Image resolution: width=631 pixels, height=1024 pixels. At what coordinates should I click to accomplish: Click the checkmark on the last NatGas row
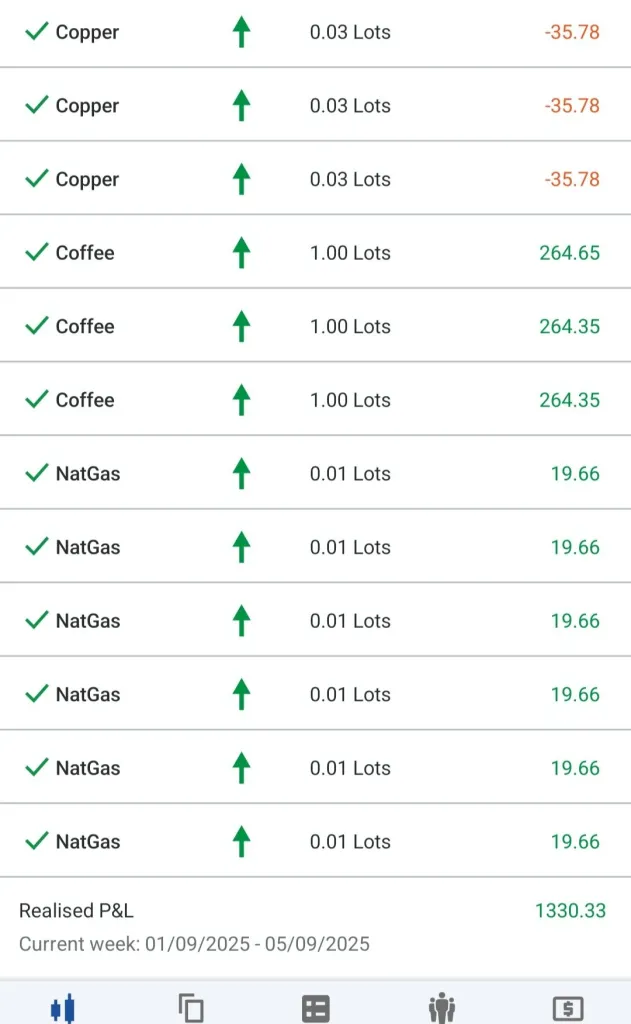37,841
